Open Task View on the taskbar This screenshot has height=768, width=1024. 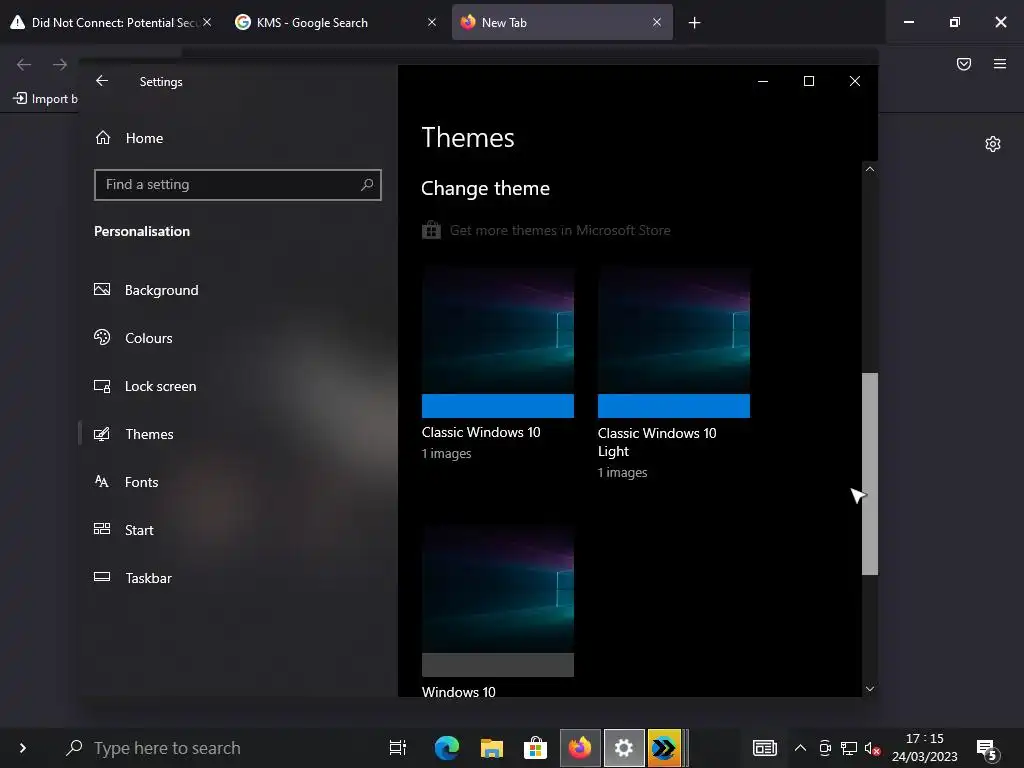tap(398, 748)
